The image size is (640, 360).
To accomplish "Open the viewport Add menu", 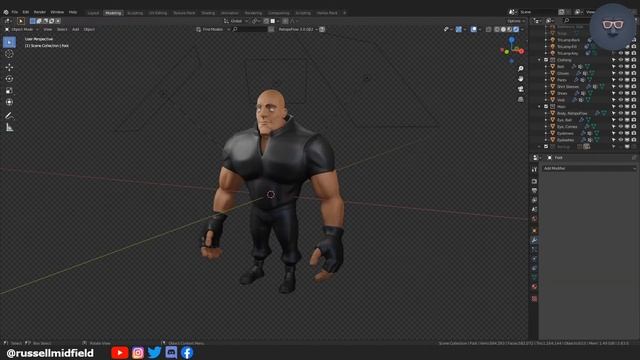I will [x=76, y=29].
